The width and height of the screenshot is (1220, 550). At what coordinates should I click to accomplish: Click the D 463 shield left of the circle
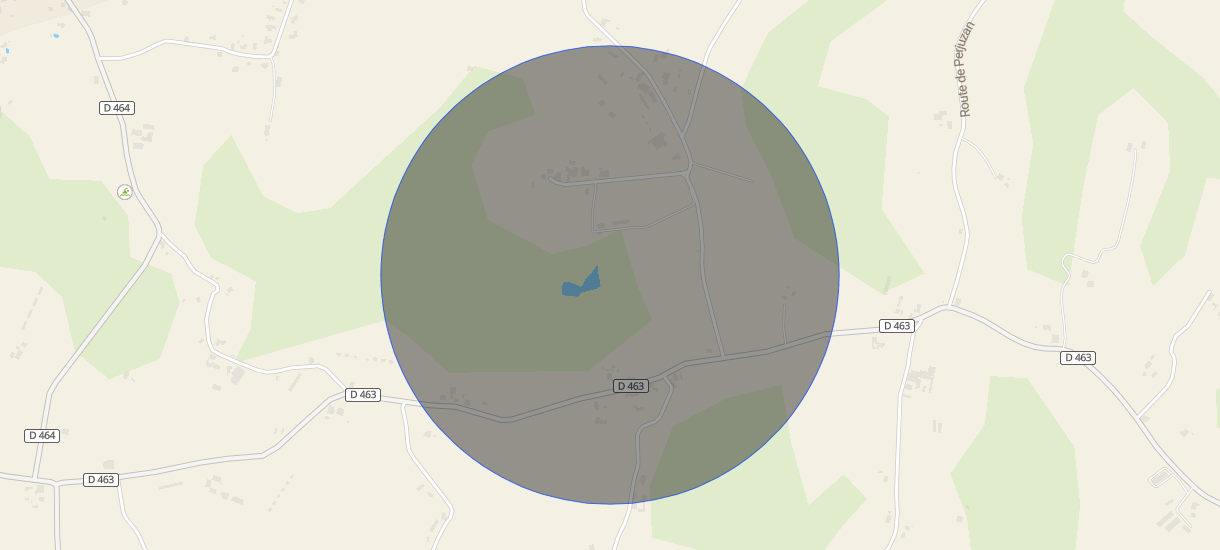363,395
